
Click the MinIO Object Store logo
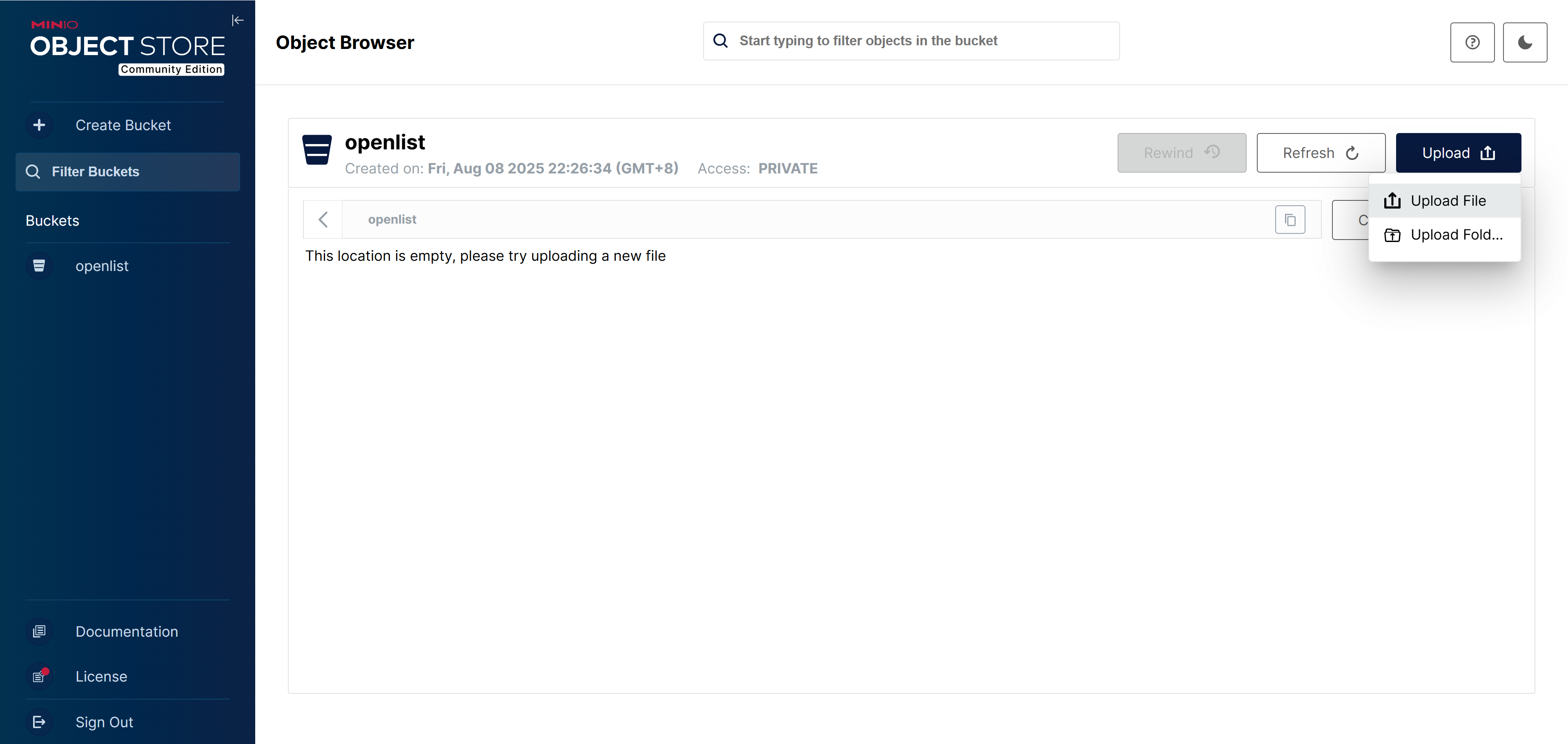(x=128, y=47)
